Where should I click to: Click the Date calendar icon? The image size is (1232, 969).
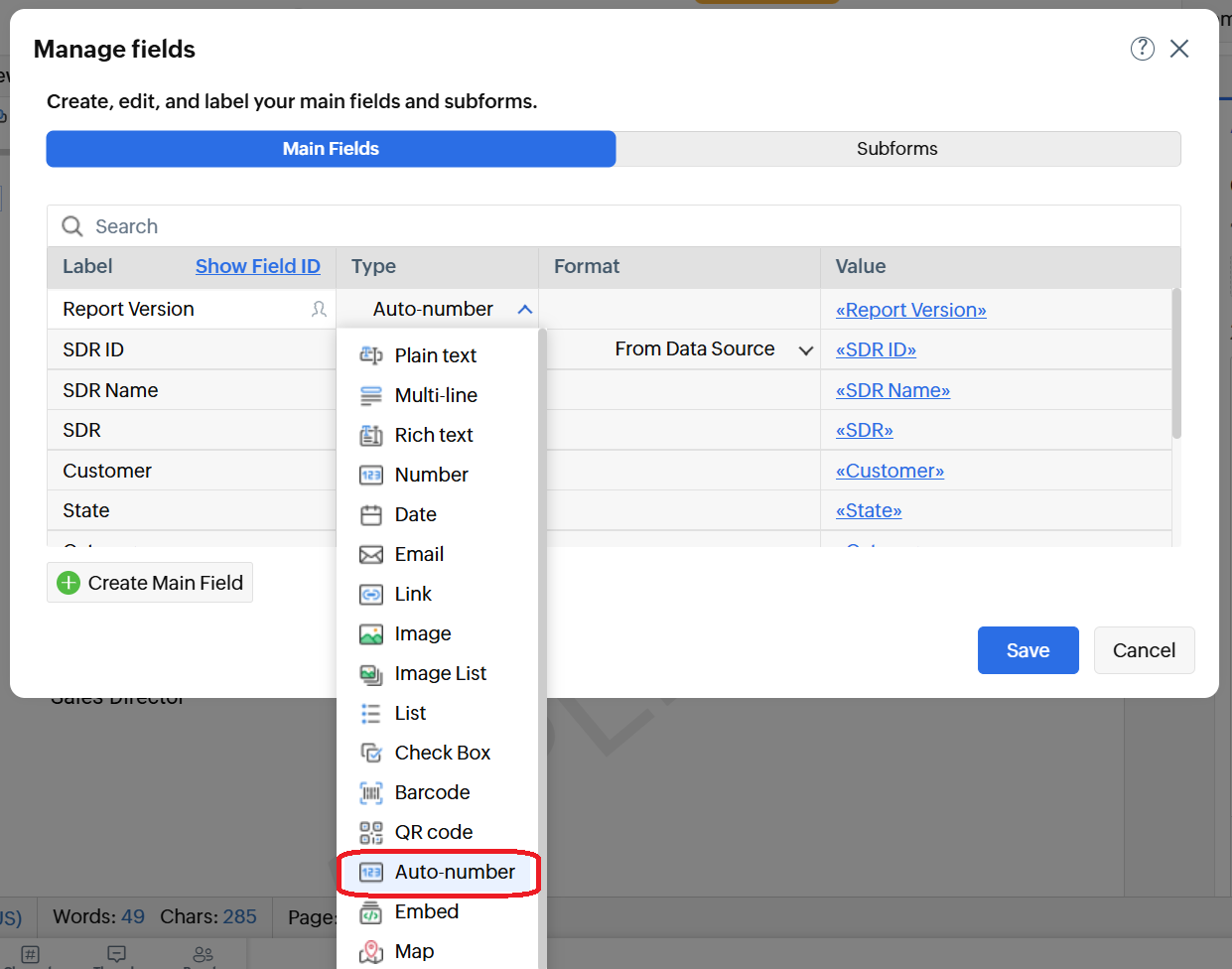(x=370, y=514)
